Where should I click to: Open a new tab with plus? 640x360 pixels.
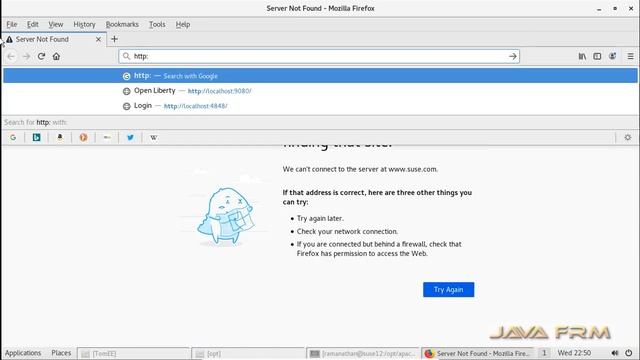pyautogui.click(x=114, y=39)
